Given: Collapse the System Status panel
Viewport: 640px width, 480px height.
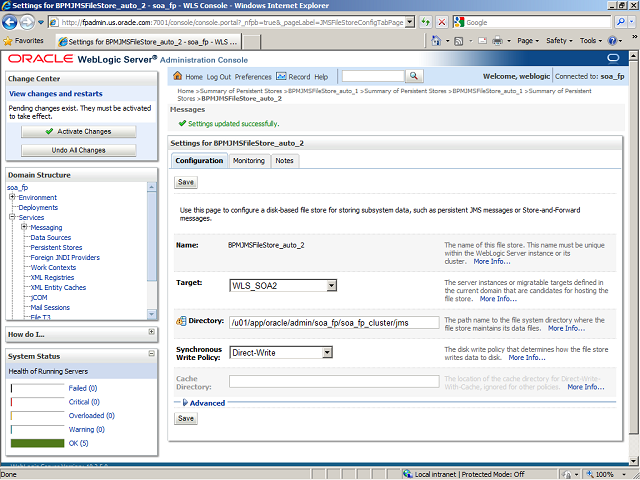Looking at the screenshot, I should (150, 356).
